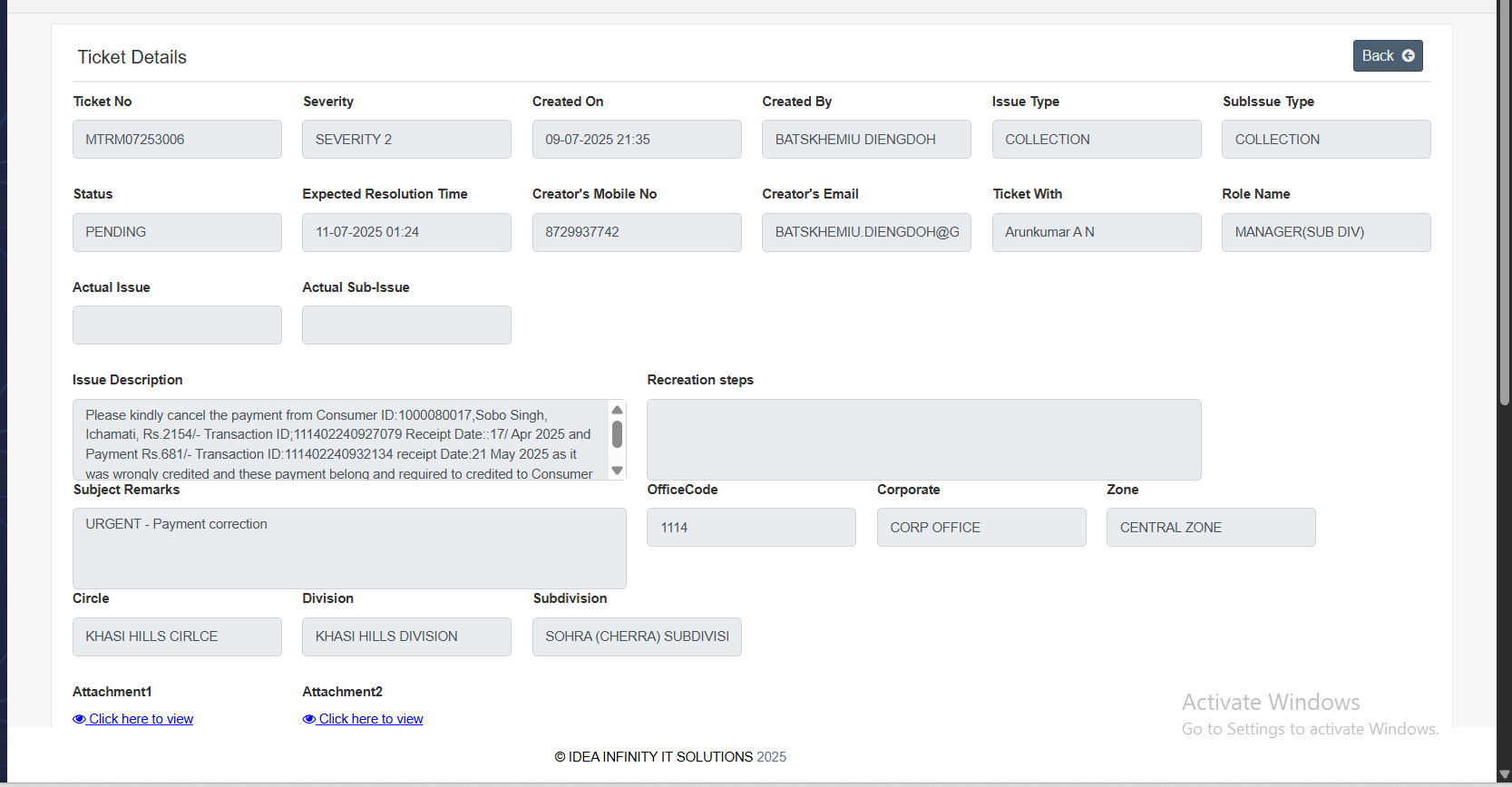Click the eye icon beside Attachment2 link
This screenshot has width=1512, height=787.
pos(309,719)
